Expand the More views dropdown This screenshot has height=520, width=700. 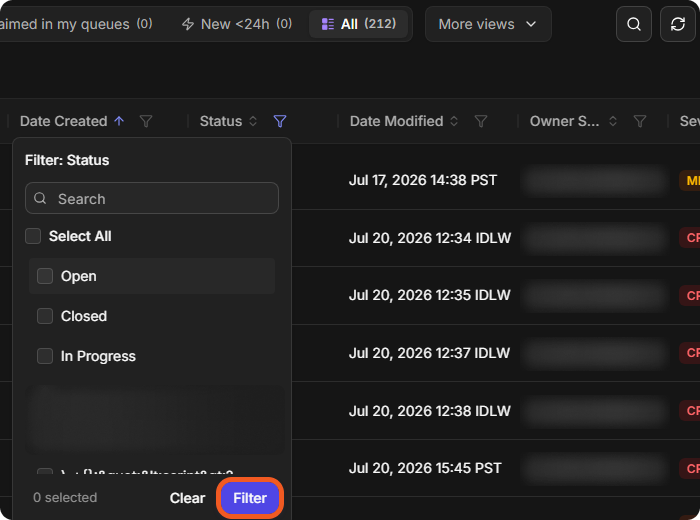[x=488, y=24]
